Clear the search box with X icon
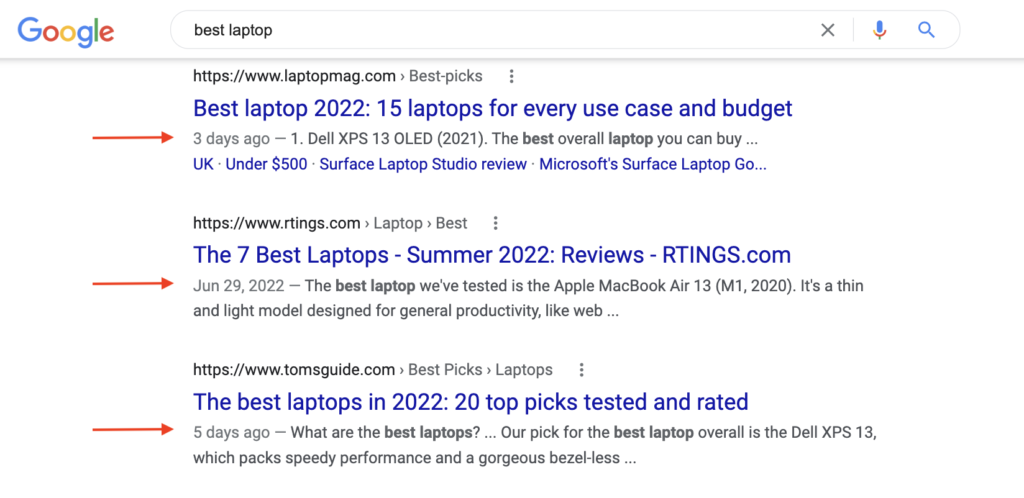The image size is (1024, 498). (x=827, y=30)
